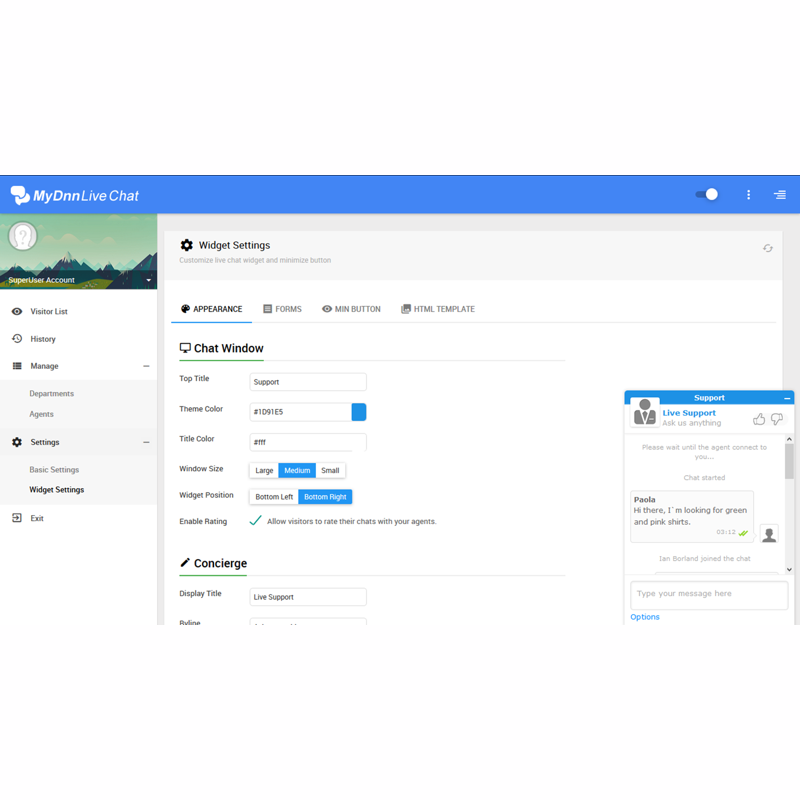Collapse the Settings section minus toggle
The width and height of the screenshot is (800, 800).
coord(146,442)
